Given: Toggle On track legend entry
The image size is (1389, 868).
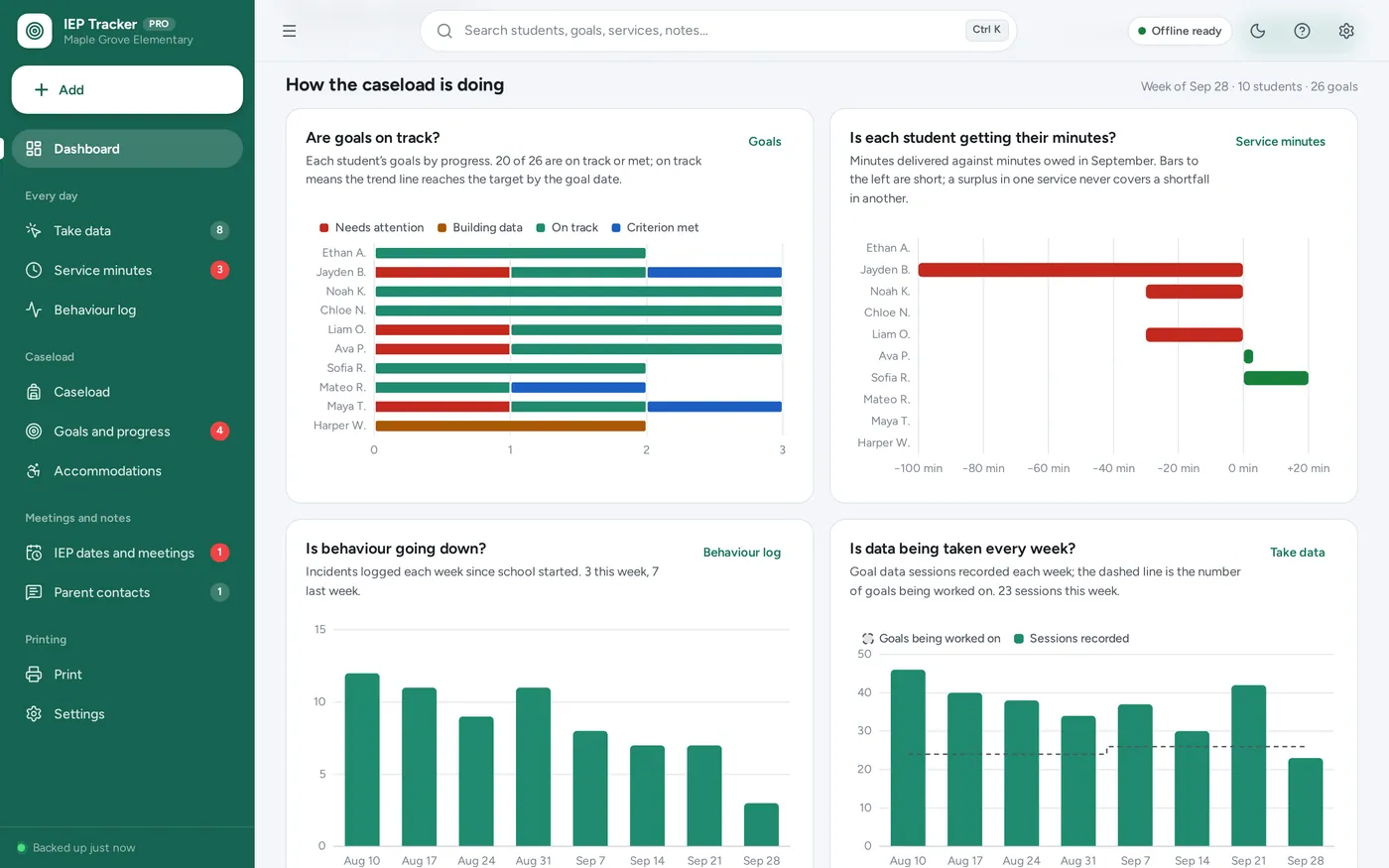Looking at the screenshot, I should click(x=568, y=227).
